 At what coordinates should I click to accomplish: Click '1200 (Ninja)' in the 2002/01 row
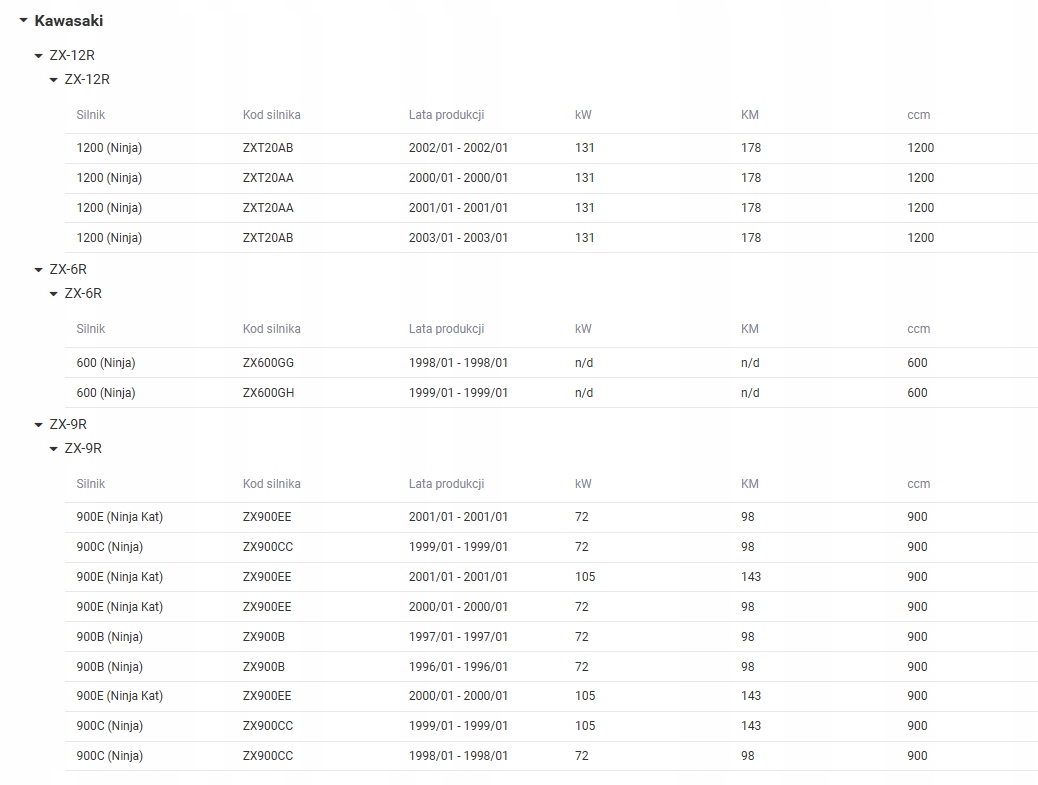pos(109,148)
